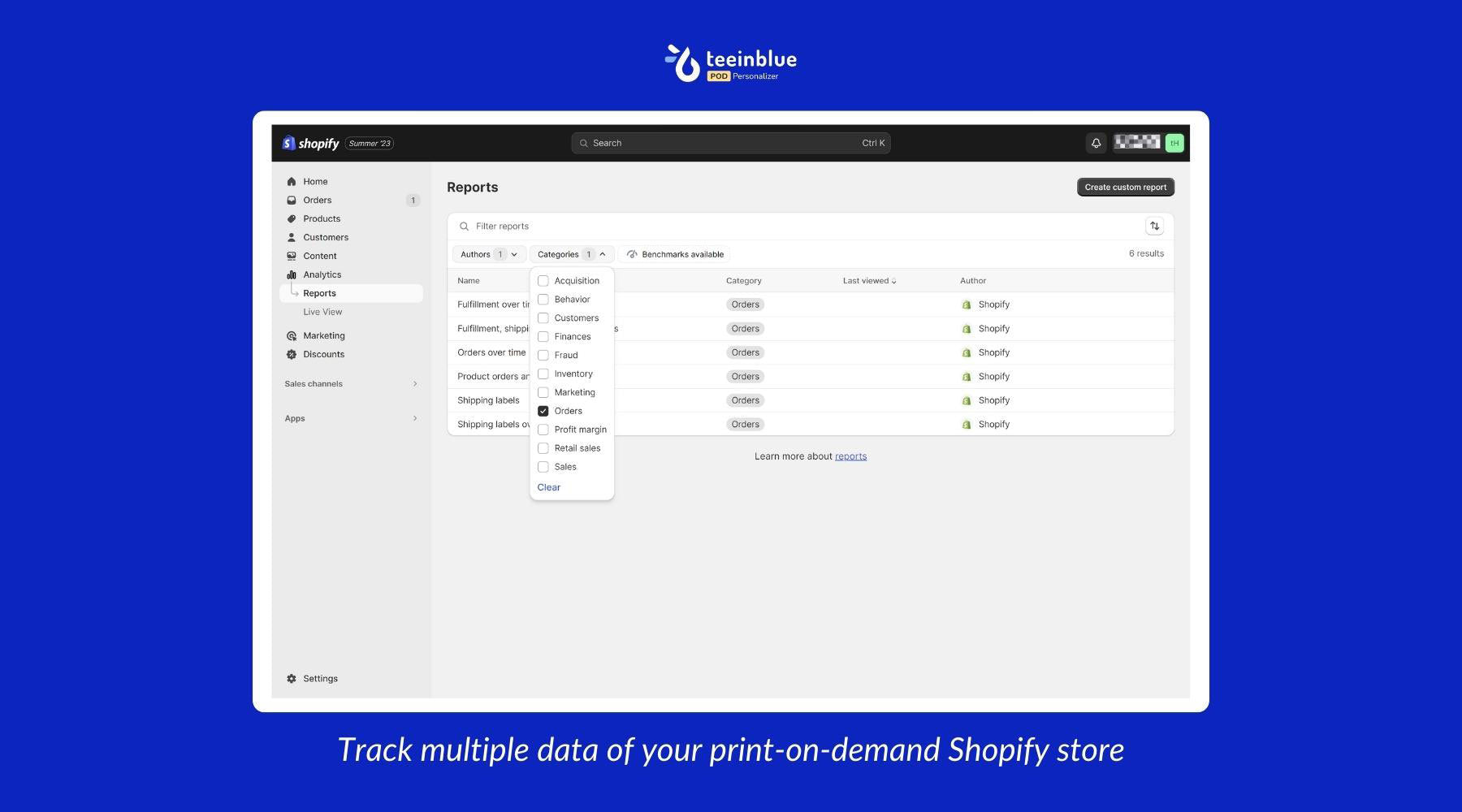Click the Customers person icon in the sidebar

292,238
